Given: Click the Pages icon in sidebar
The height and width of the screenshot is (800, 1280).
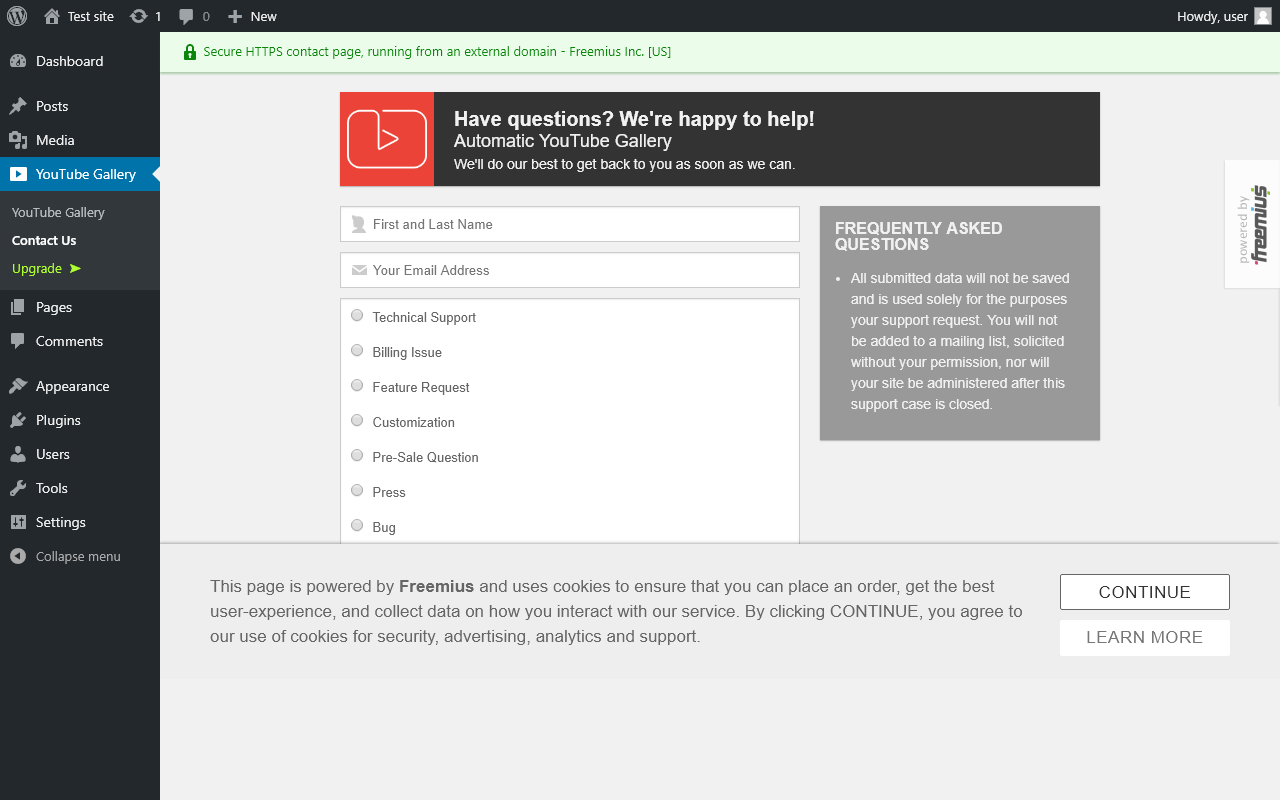Looking at the screenshot, I should pos(18,307).
